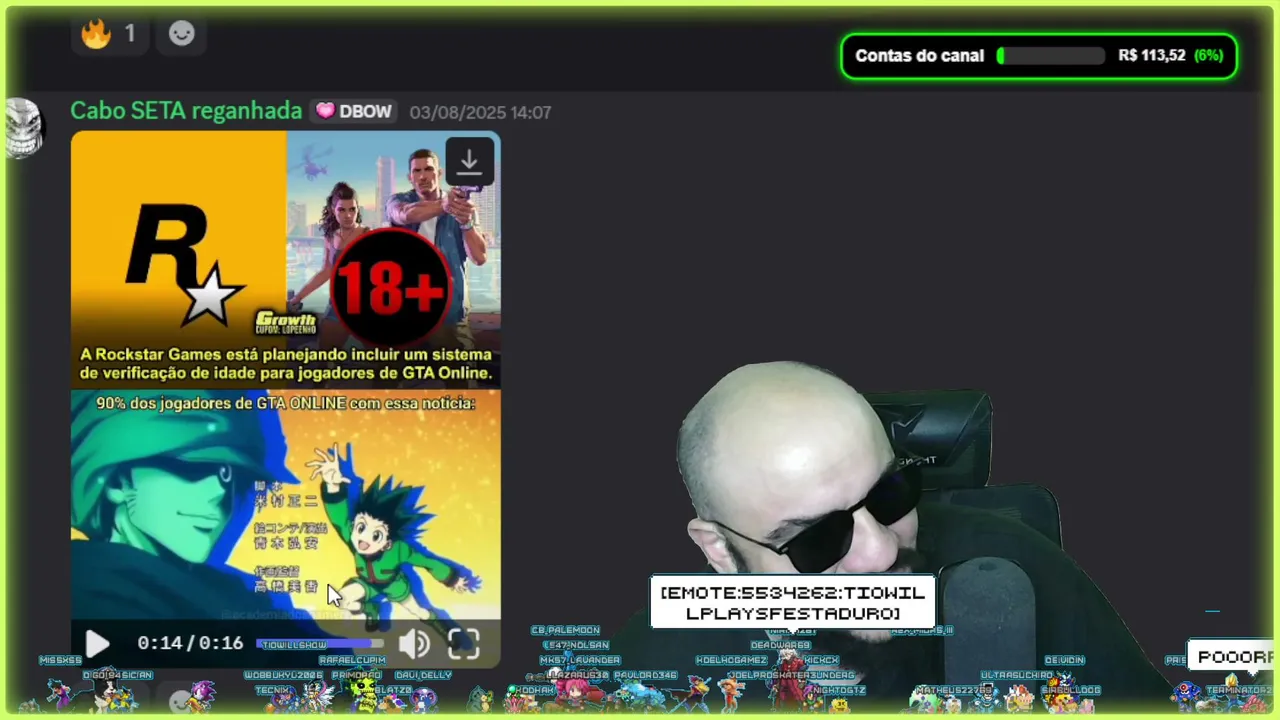The height and width of the screenshot is (720, 1280).
Task: Play the GTA Online meme video
Action: click(x=97, y=644)
